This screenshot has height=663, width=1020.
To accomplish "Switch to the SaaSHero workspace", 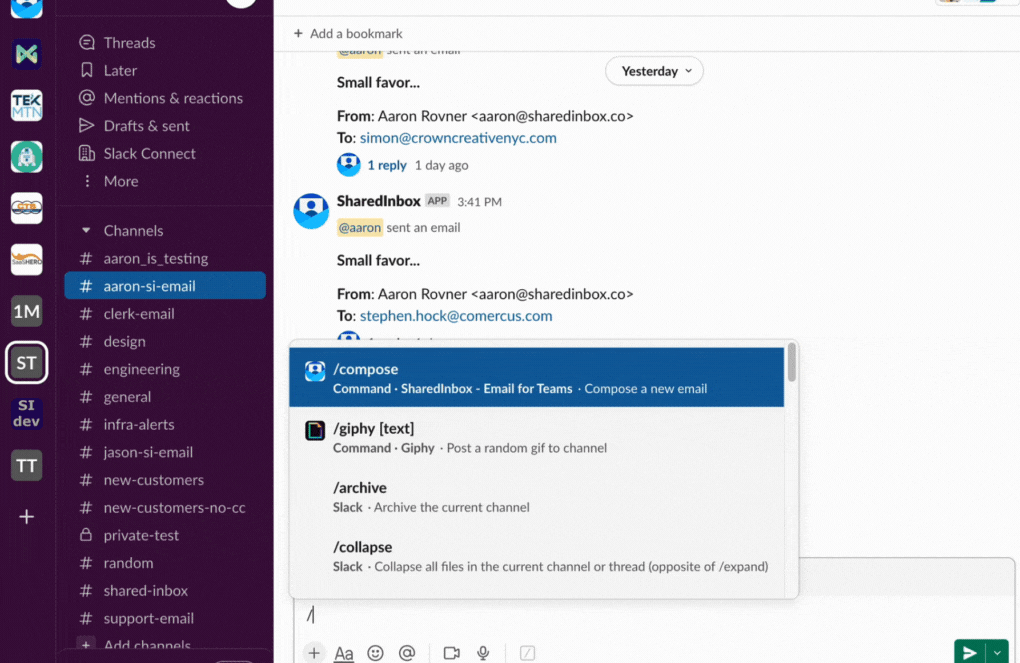I will [x=27, y=260].
